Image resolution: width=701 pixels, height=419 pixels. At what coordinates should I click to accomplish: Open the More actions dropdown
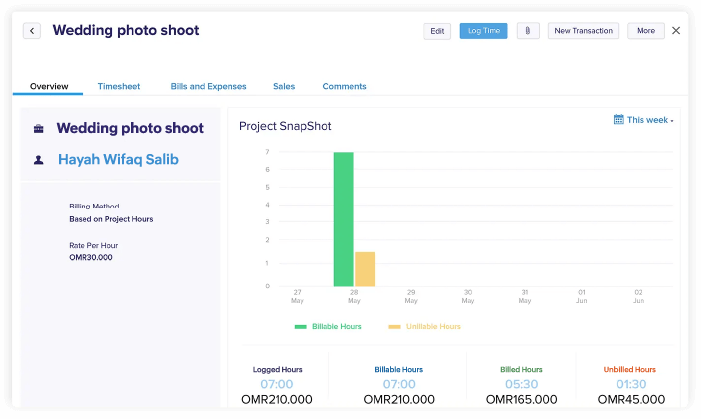646,31
